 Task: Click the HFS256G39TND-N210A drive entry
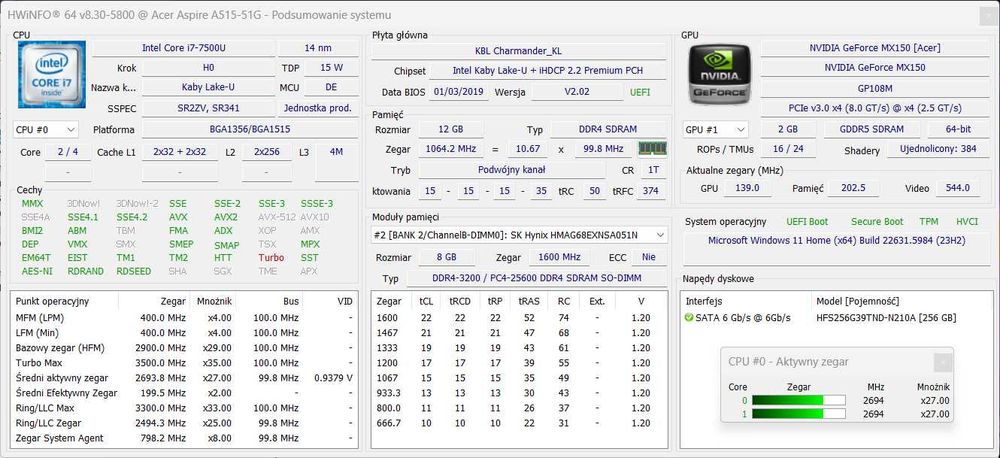tap(886, 318)
